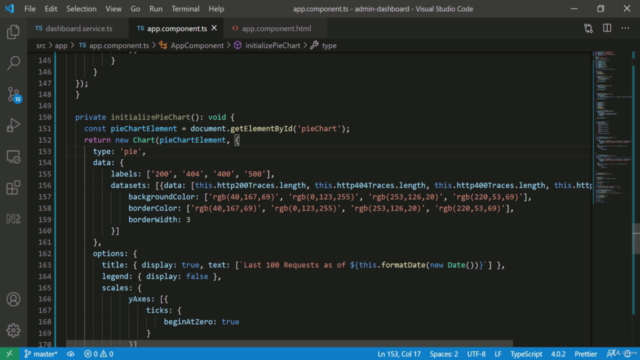Viewport: 640px width, 360px height.
Task: Click Ln 153, Col 17 to go to line
Action: pos(399,354)
